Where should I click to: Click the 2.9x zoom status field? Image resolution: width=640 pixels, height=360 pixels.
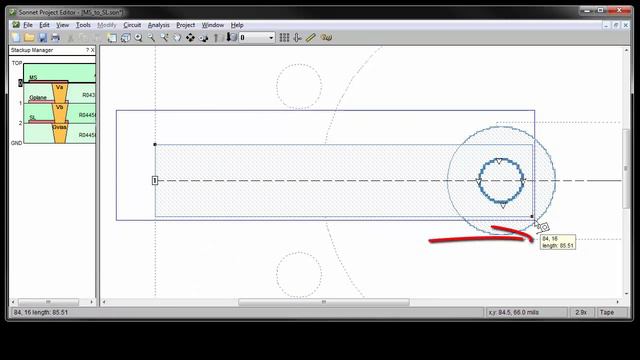click(581, 312)
